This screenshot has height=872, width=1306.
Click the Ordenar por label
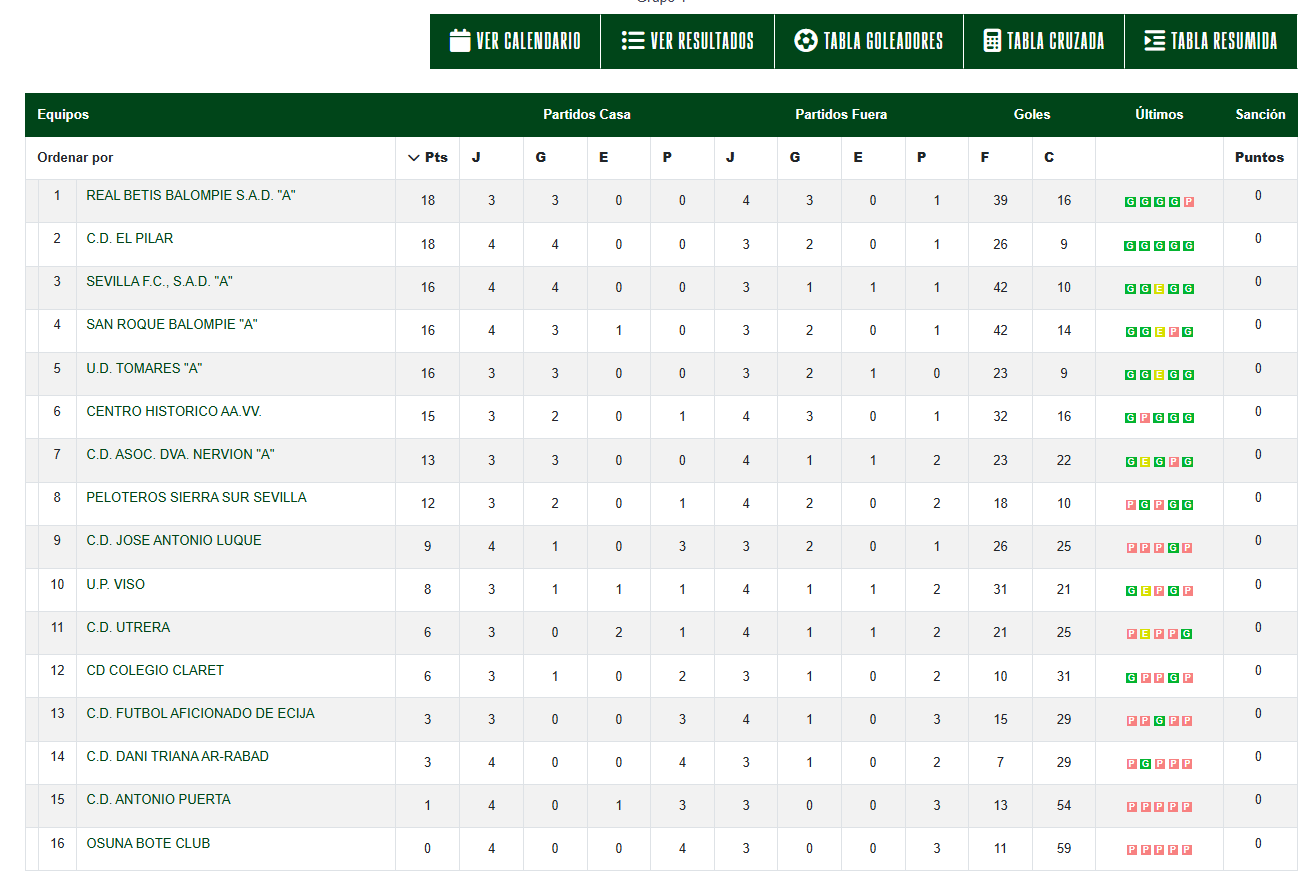coord(75,158)
